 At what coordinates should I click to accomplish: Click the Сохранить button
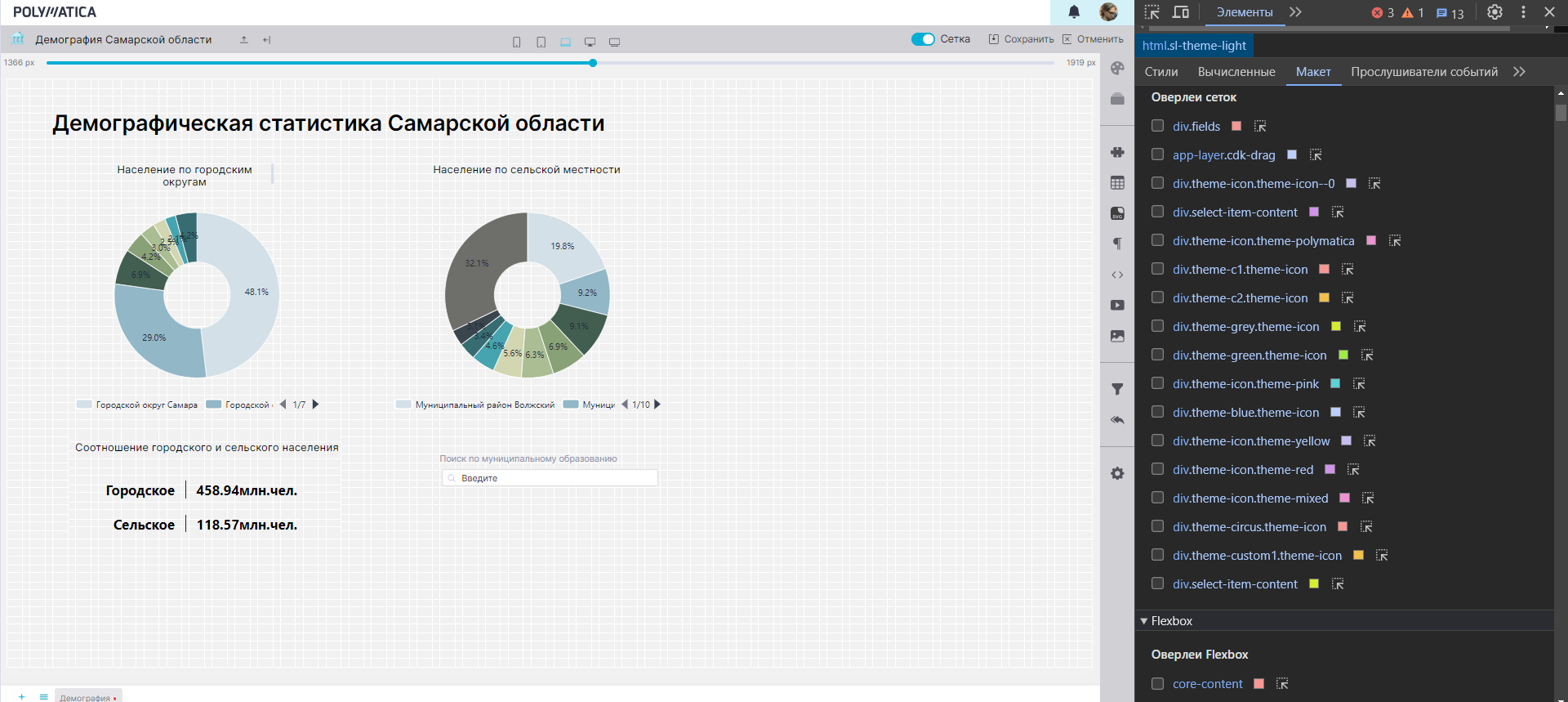1021,39
